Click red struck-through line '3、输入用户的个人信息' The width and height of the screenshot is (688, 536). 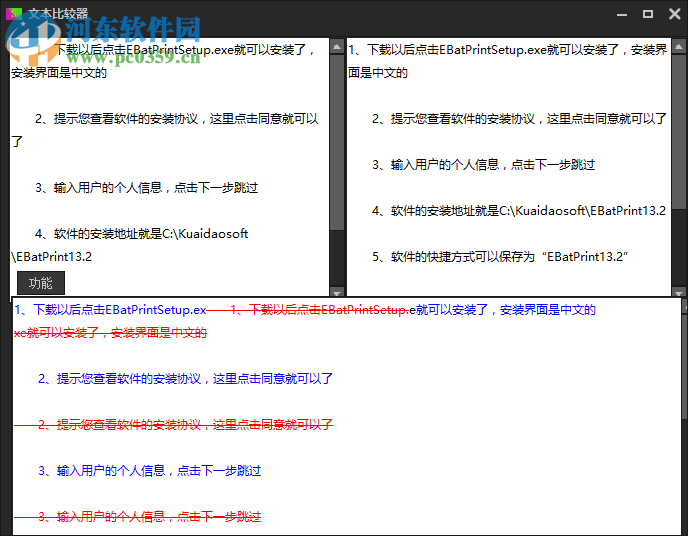pyautogui.click(x=138, y=517)
